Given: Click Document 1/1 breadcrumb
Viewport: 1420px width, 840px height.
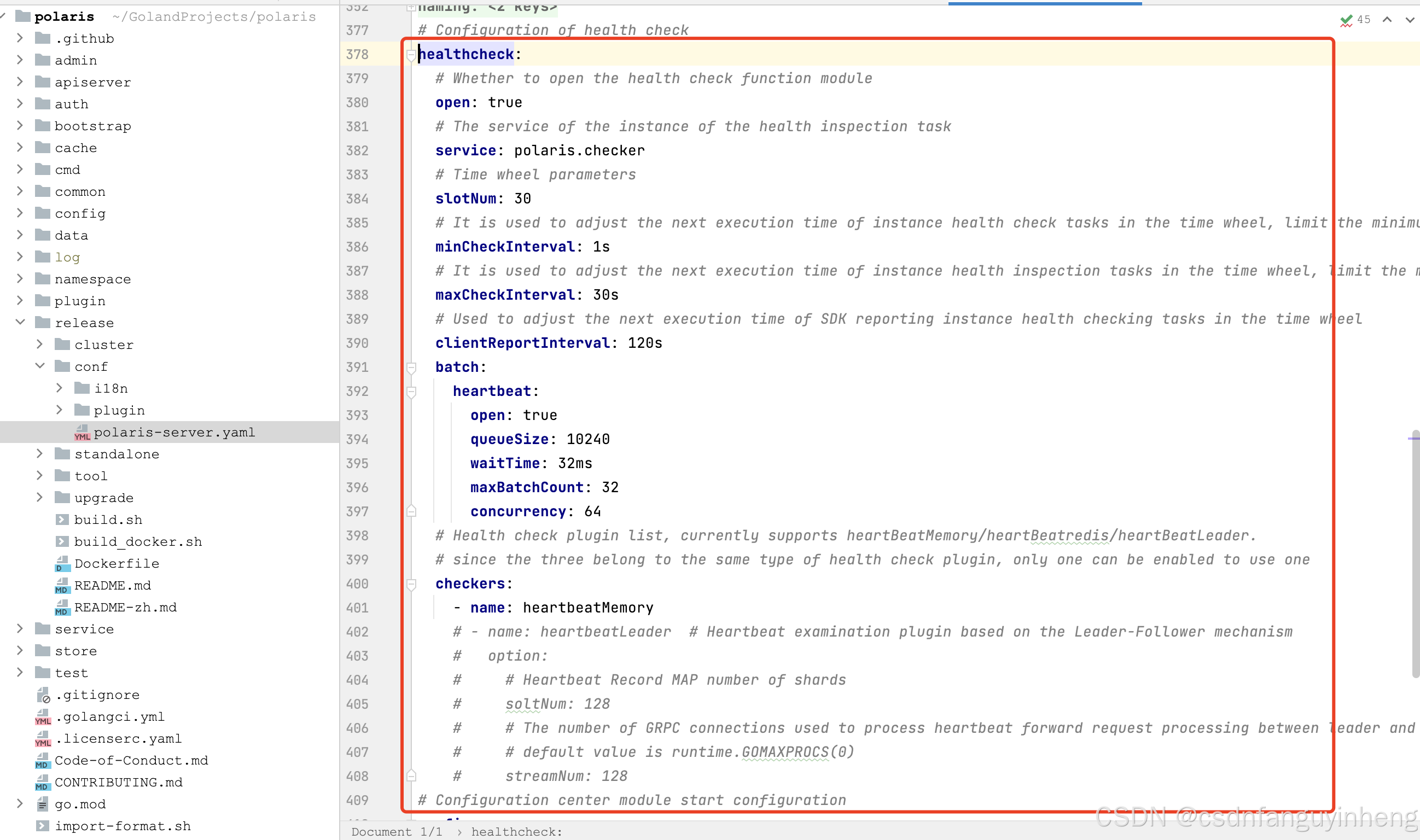Looking at the screenshot, I should tap(397, 831).
